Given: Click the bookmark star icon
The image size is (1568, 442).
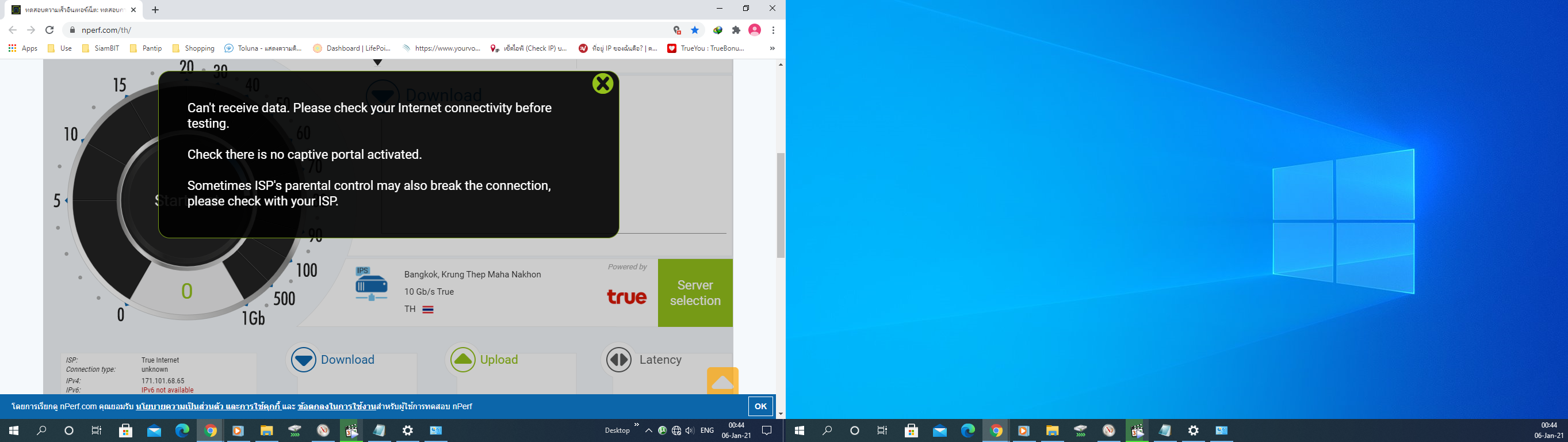Looking at the screenshot, I should coord(694,30).
